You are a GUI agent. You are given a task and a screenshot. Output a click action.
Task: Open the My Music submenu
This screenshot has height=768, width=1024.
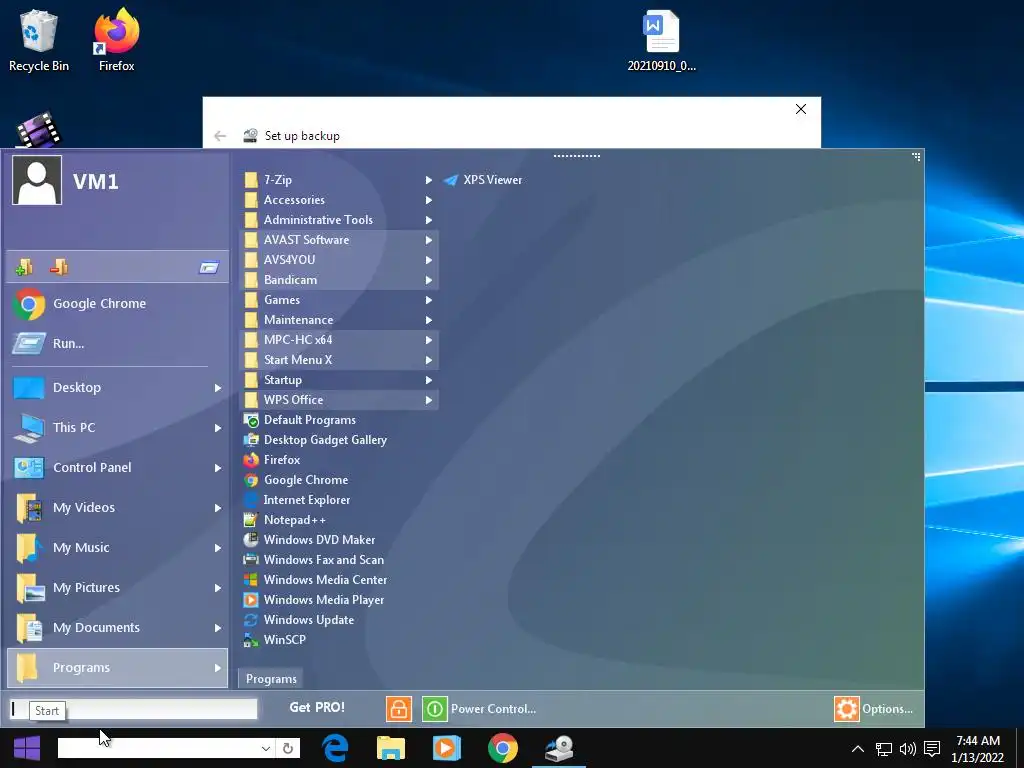(118, 548)
